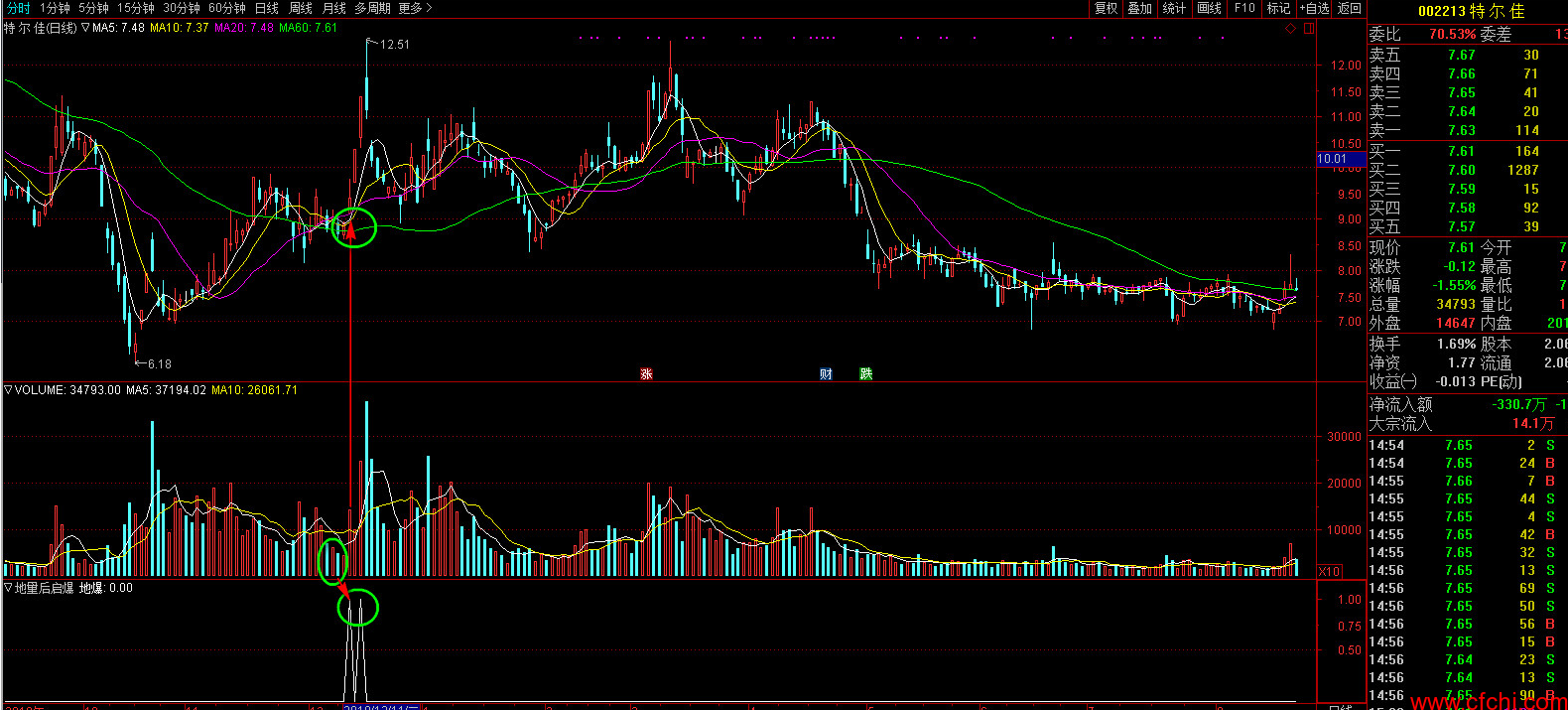This screenshot has height=710, width=1568.
Task: Select the 买二 7.60 order row
Action: tap(1468, 170)
